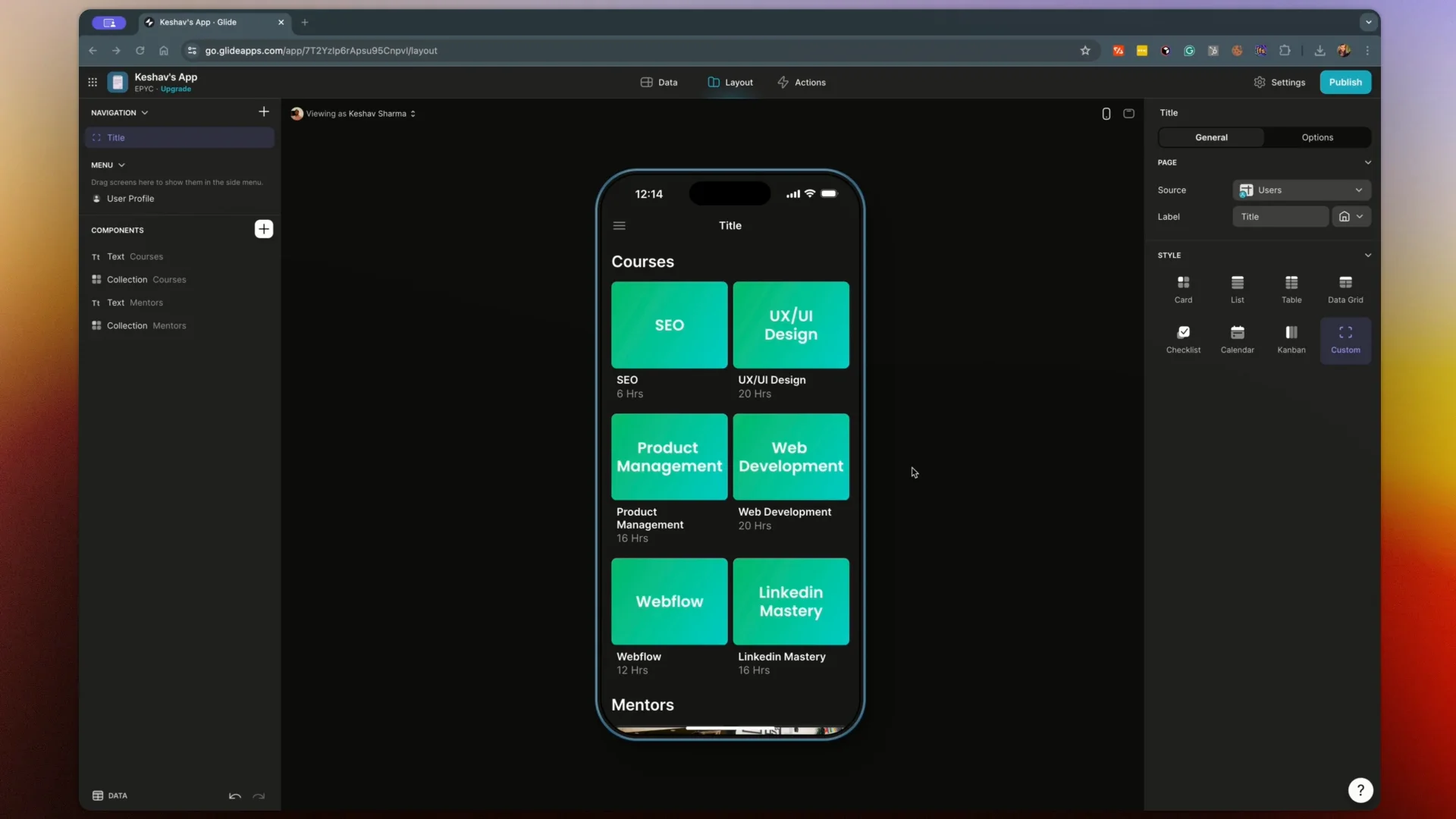The width and height of the screenshot is (1456, 819).
Task: Select the Kanban style
Action: coord(1291,340)
